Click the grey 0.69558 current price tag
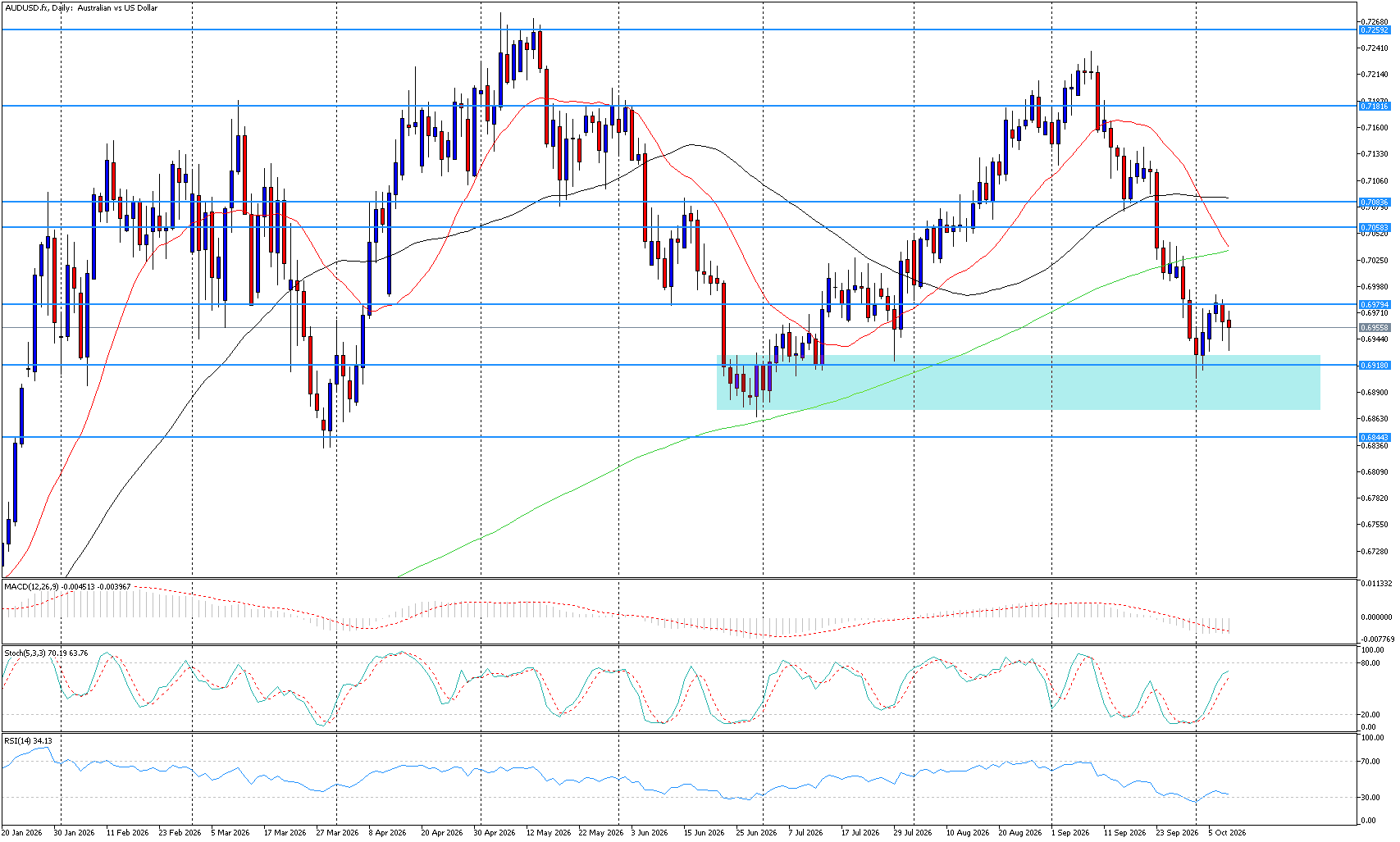1400x842 pixels. click(x=1375, y=328)
